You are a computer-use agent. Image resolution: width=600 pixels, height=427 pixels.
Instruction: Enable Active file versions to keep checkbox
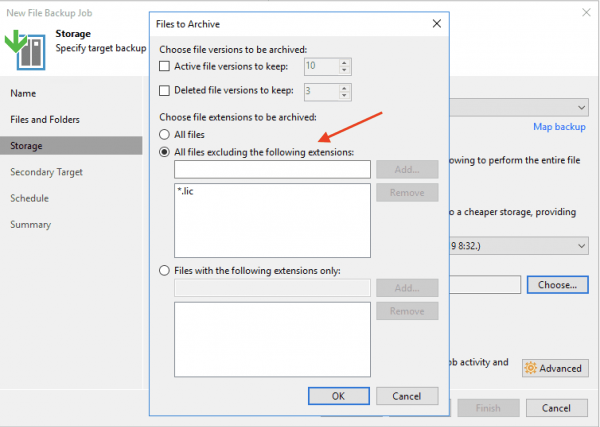click(166, 67)
